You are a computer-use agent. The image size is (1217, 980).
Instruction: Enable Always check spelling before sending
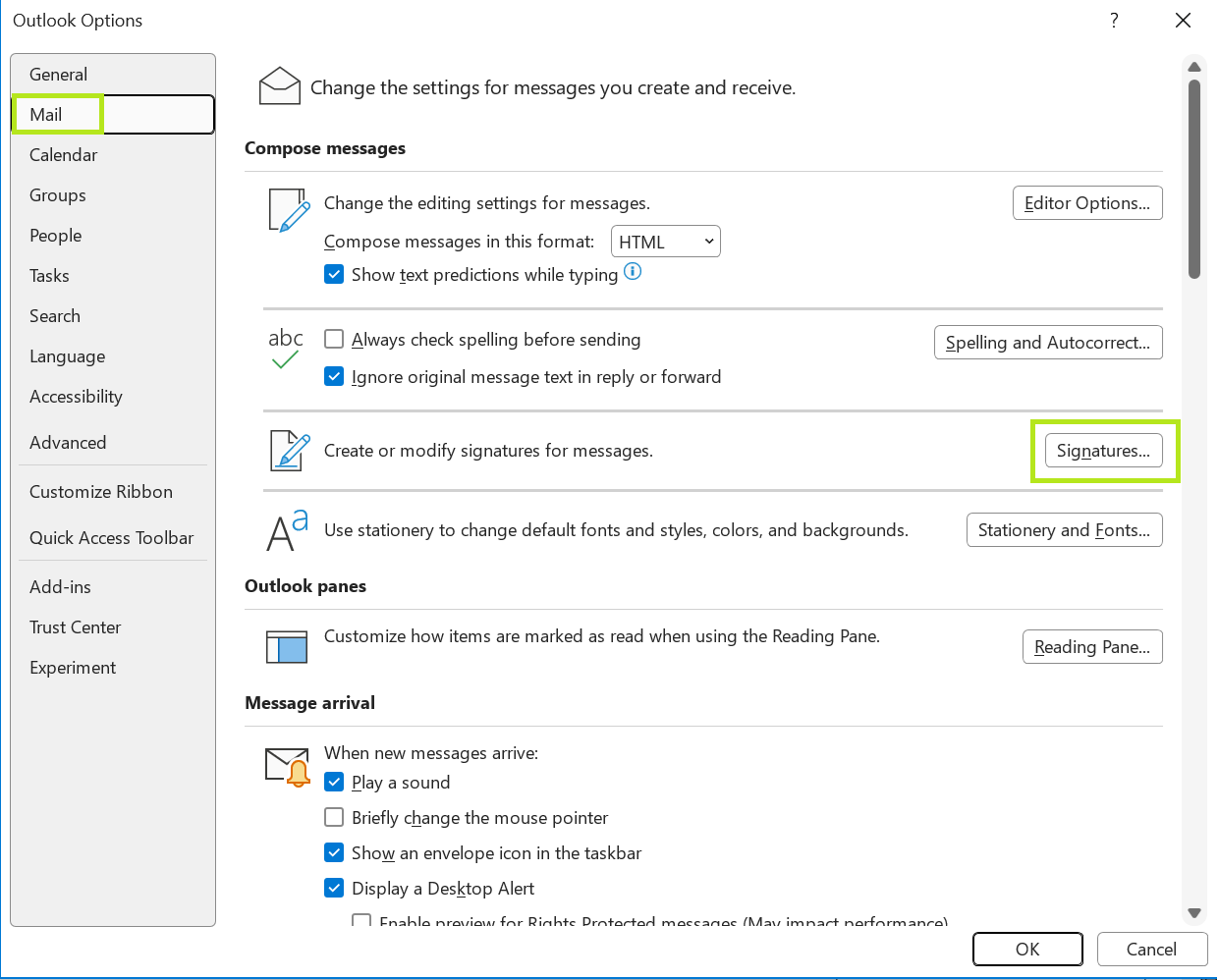coord(334,339)
